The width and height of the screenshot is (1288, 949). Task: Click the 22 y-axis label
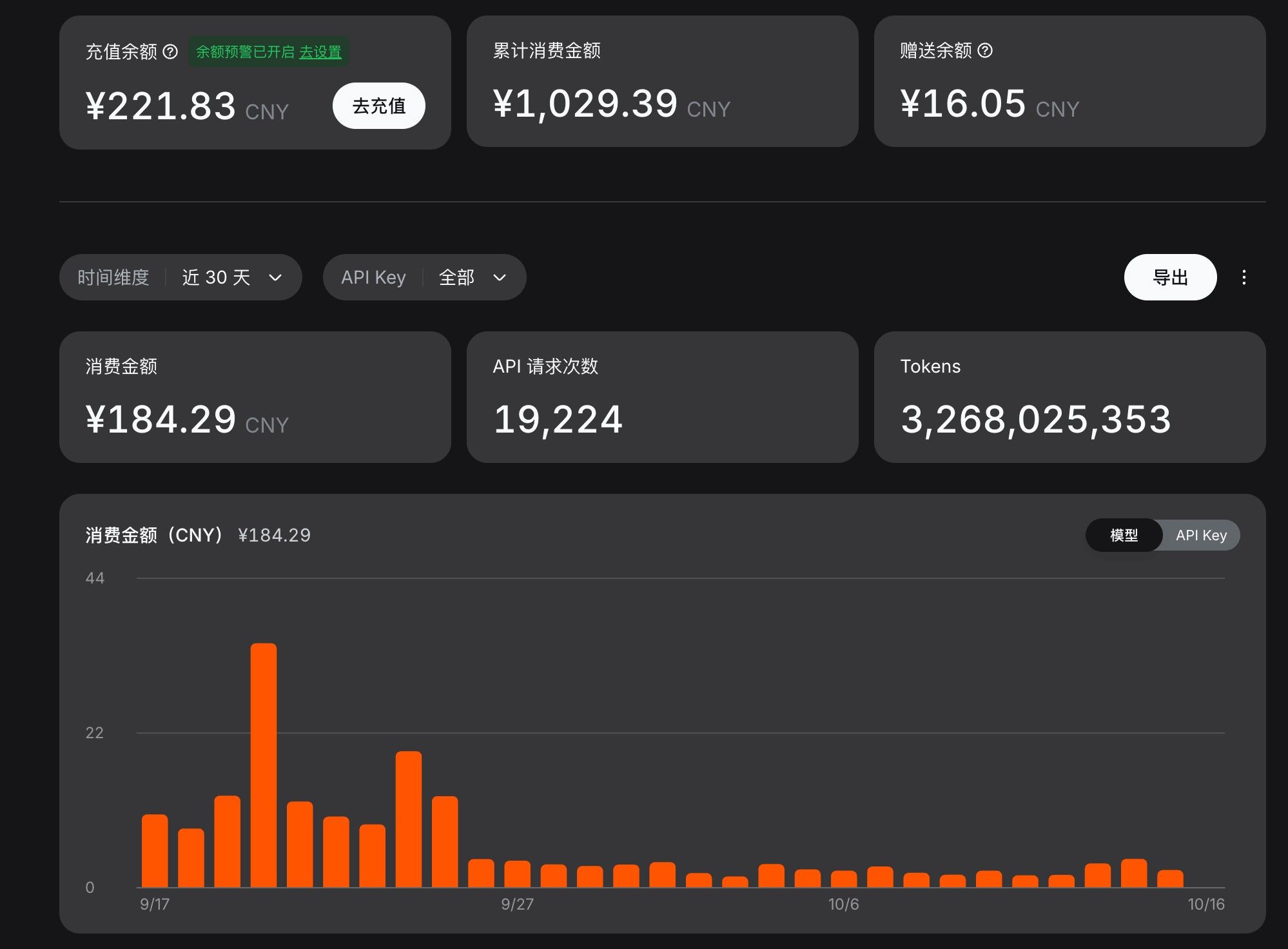(95, 733)
